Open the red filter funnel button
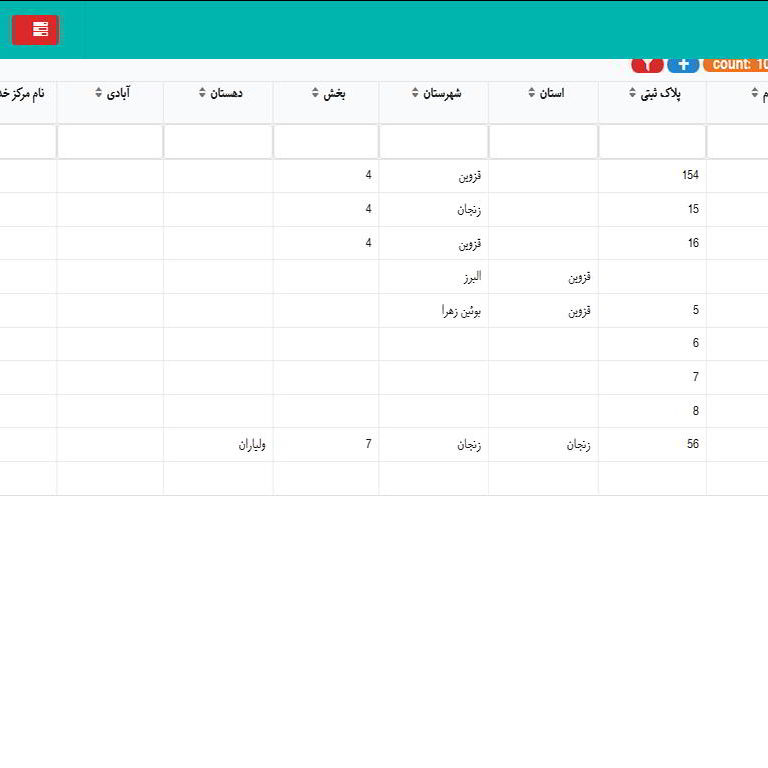 click(x=647, y=65)
